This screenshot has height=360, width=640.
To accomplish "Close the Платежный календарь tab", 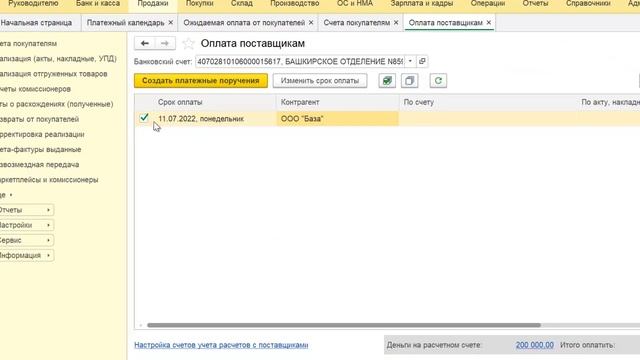I will (171, 23).
